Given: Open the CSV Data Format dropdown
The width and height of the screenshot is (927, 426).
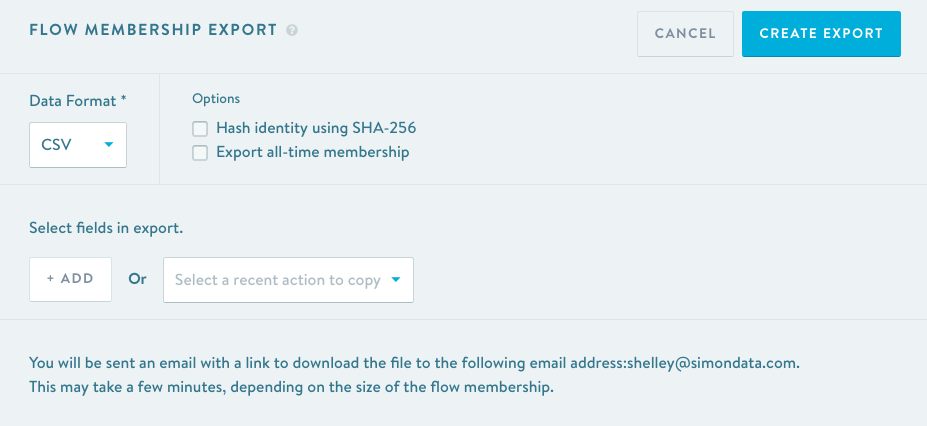Looking at the screenshot, I should (x=78, y=145).
